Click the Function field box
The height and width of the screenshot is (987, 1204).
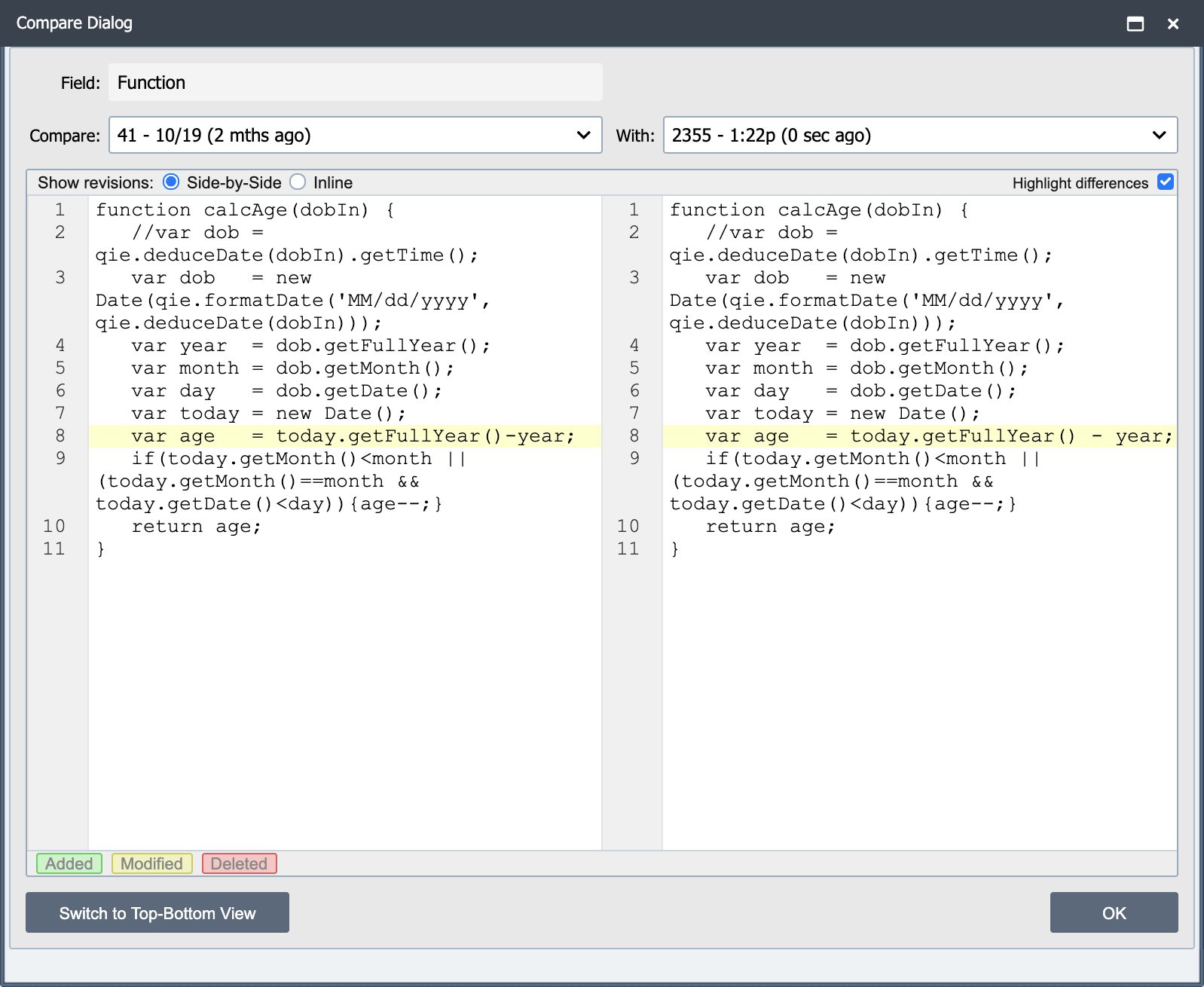(356, 82)
